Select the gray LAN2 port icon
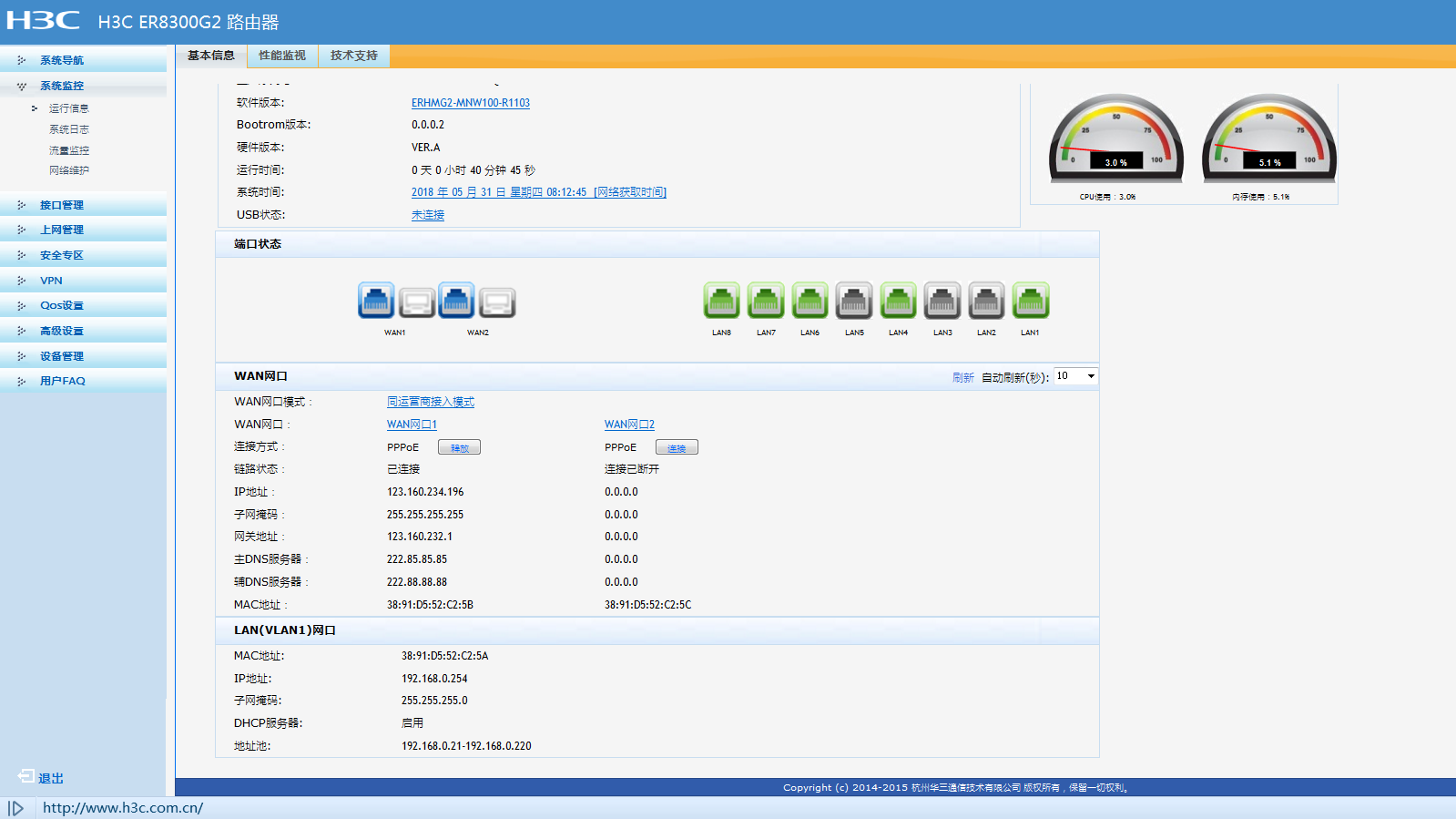The image size is (1456, 819). pos(986,301)
